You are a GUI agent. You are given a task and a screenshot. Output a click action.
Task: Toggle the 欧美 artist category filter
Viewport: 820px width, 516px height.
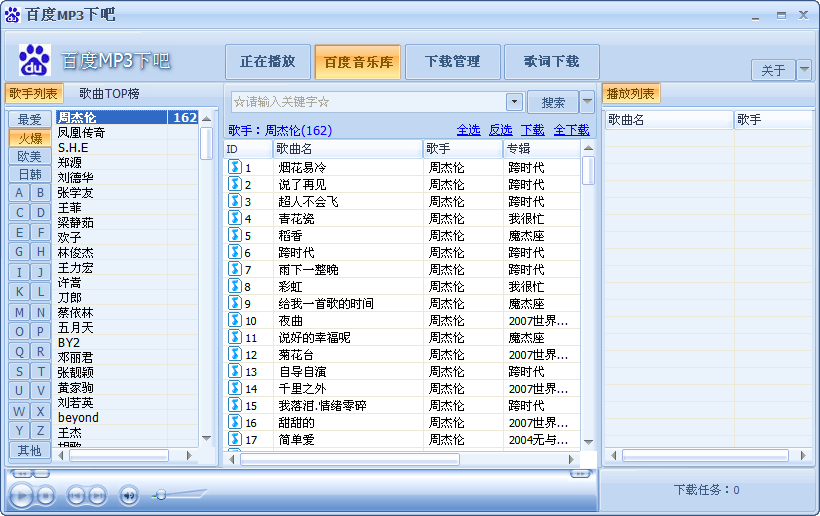click(30, 156)
